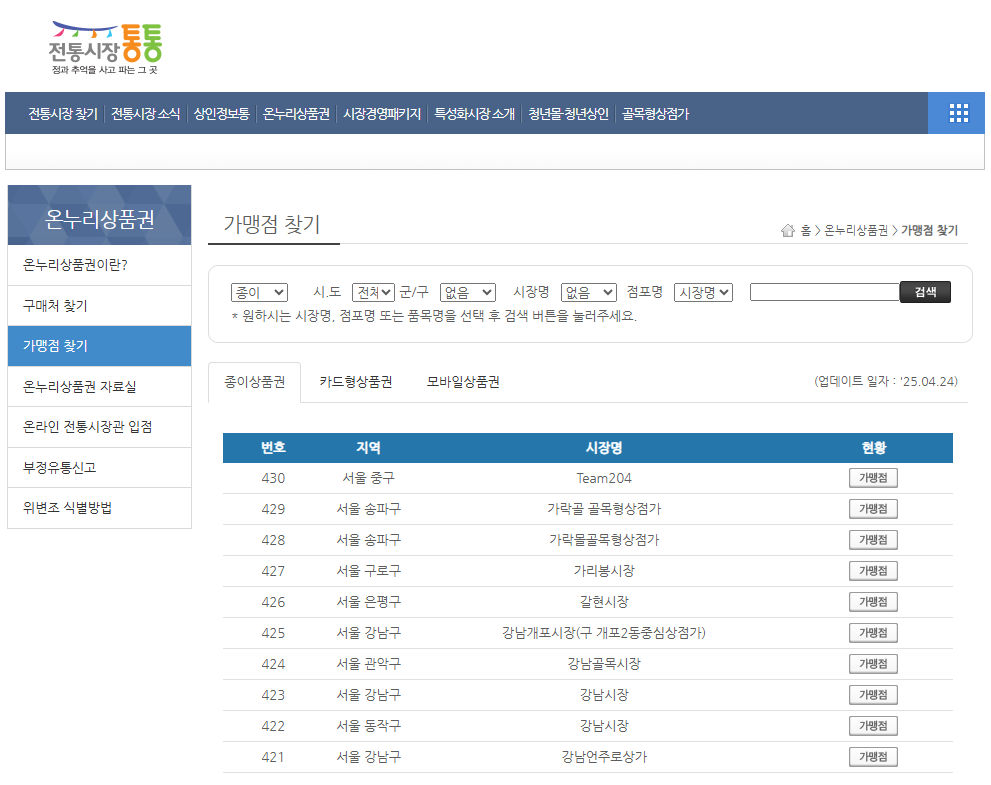
Task: Switch to the 모바일상품권 tab
Action: coord(463,382)
